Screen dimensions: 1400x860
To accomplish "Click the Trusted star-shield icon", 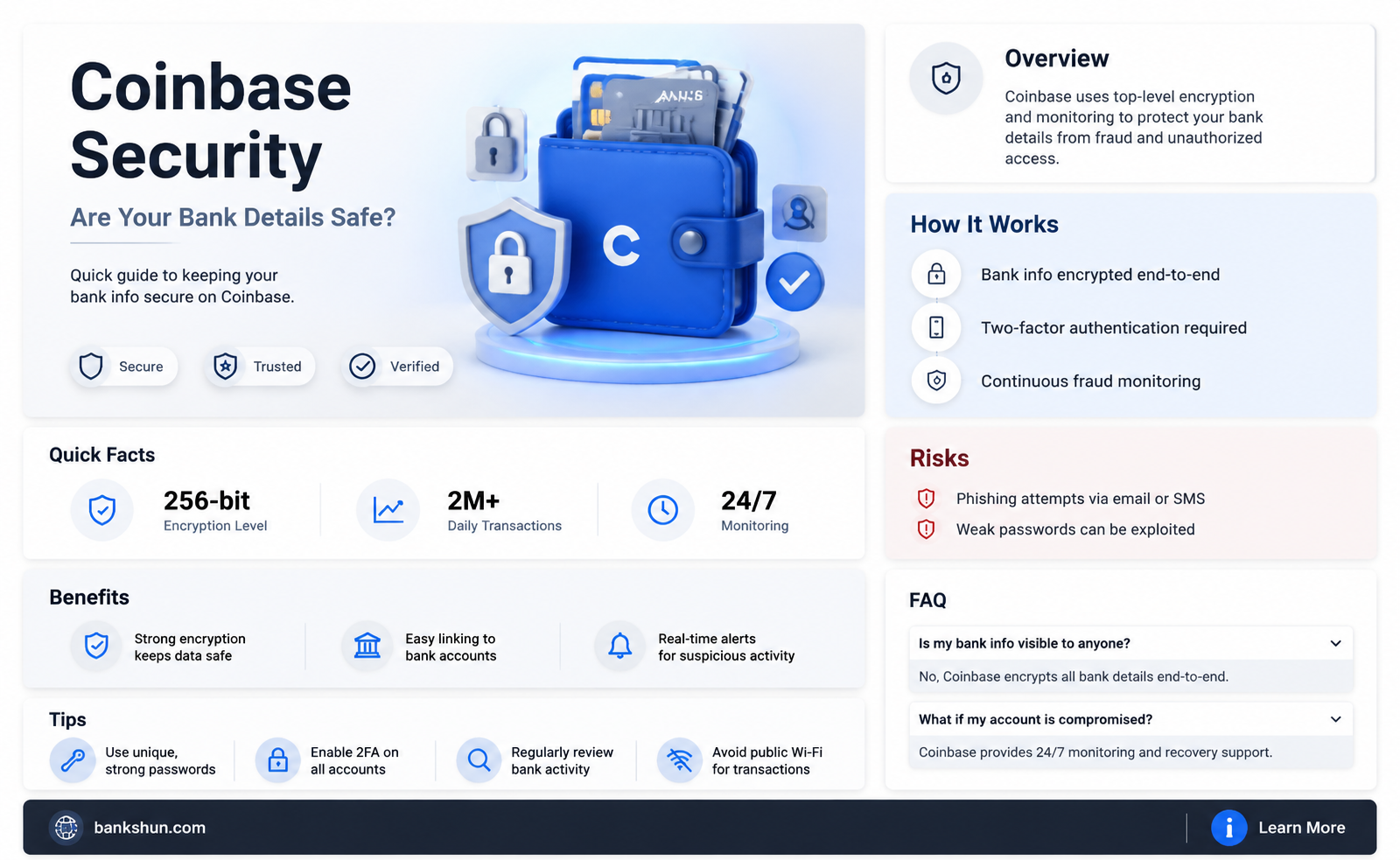I will tap(226, 366).
